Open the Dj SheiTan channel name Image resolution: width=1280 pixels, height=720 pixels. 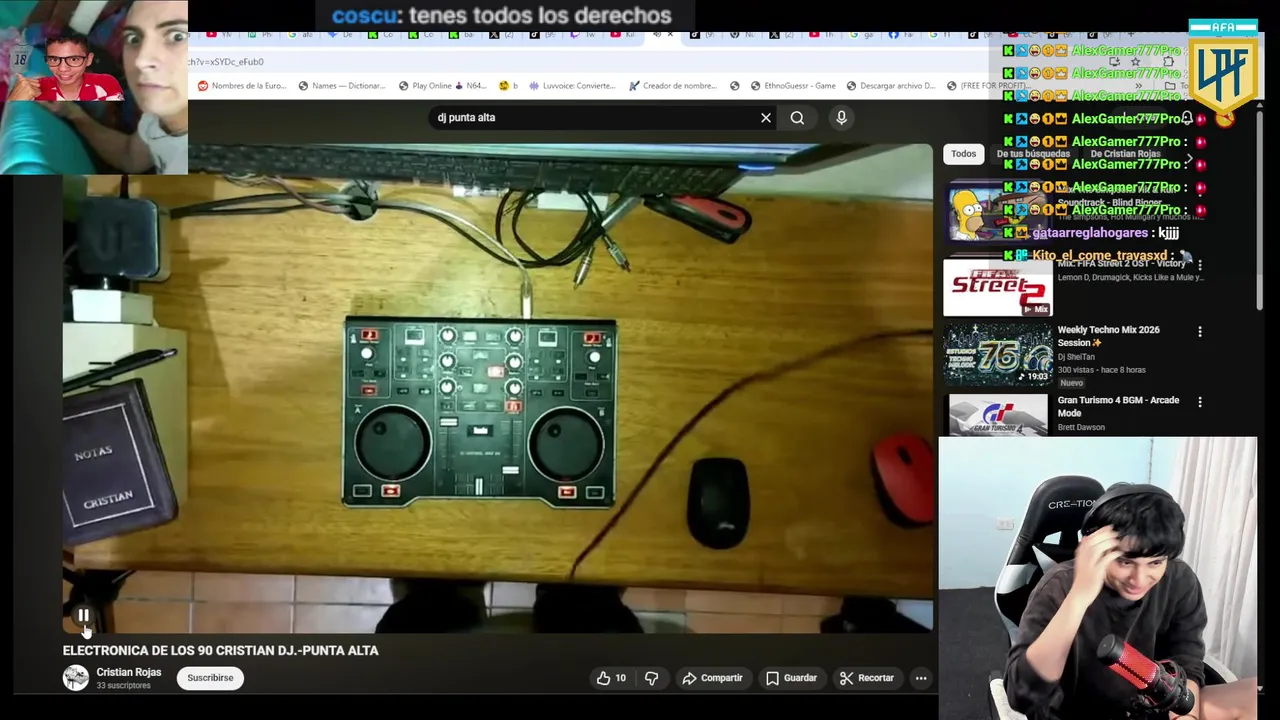pos(1076,357)
